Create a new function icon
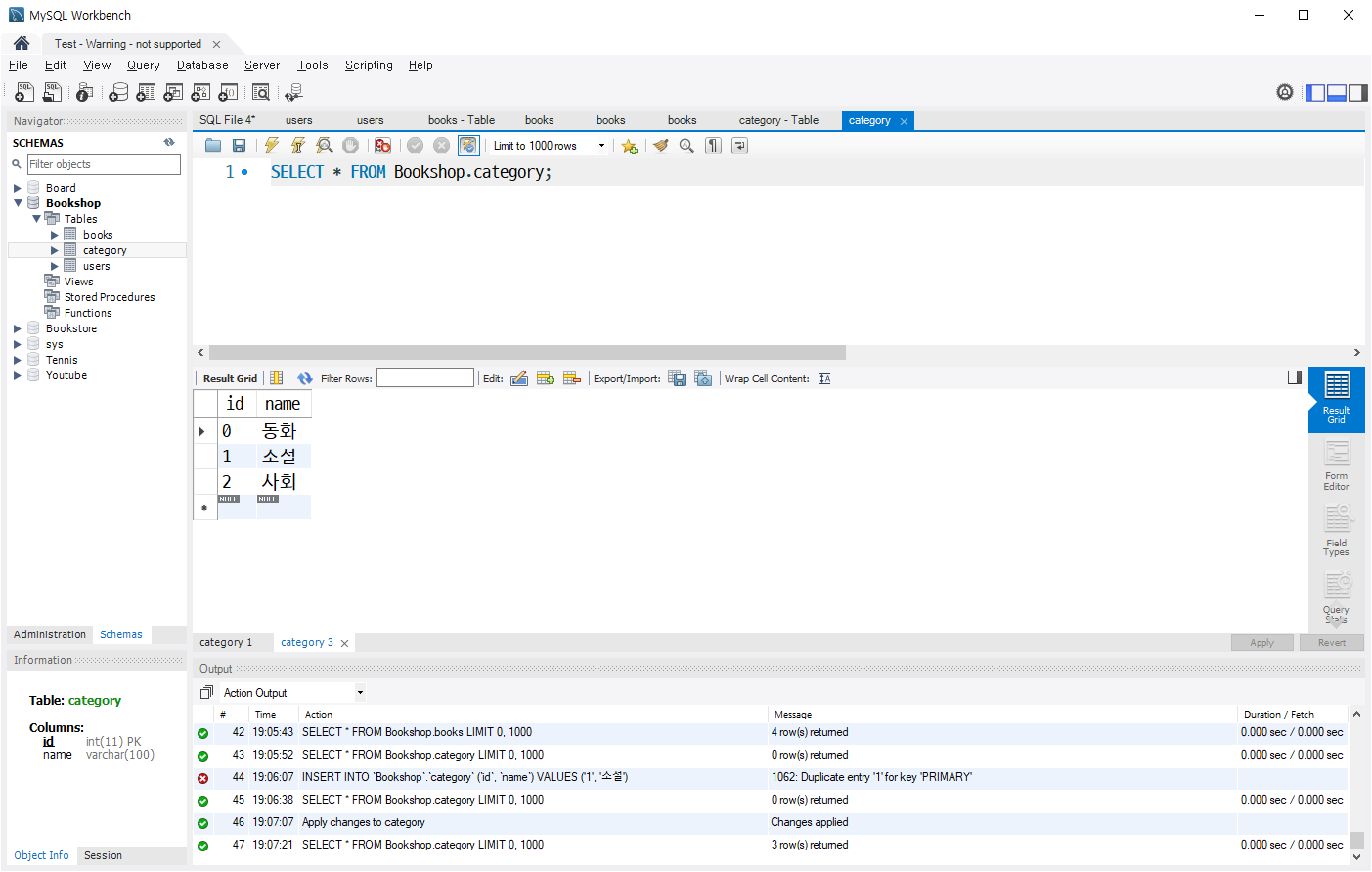This screenshot has height=872, width=1372. pyautogui.click(x=228, y=92)
